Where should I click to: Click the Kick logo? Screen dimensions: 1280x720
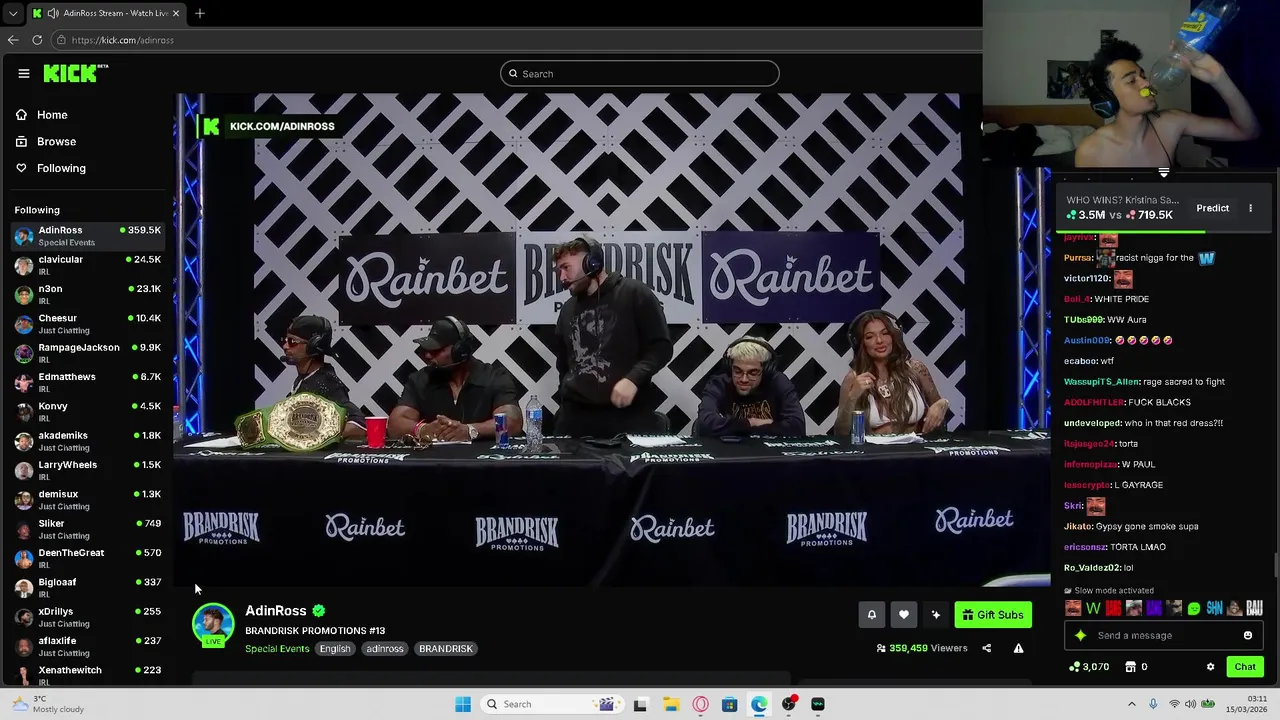pos(74,73)
